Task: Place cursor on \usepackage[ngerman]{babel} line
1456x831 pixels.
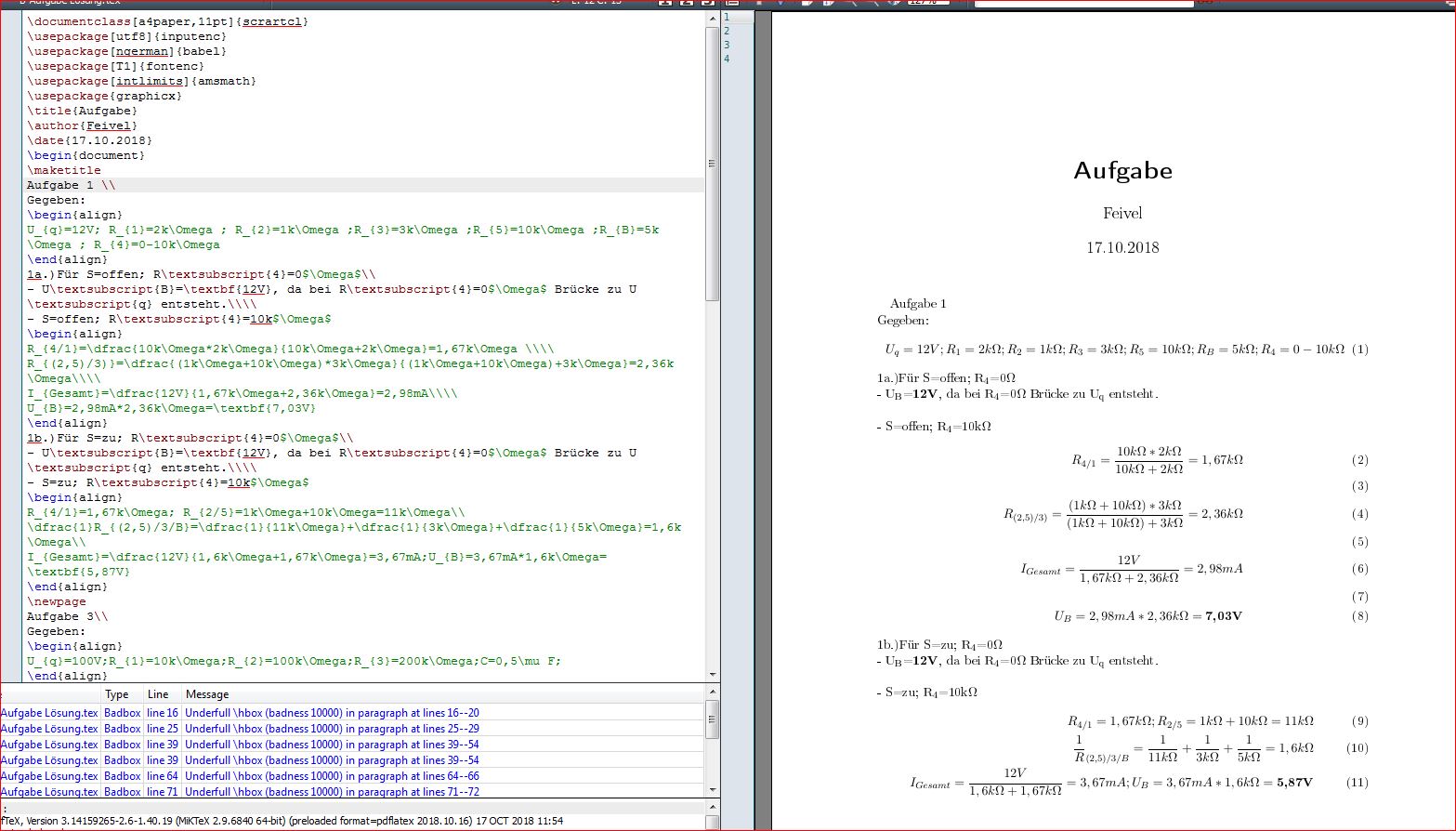Action: click(x=126, y=51)
